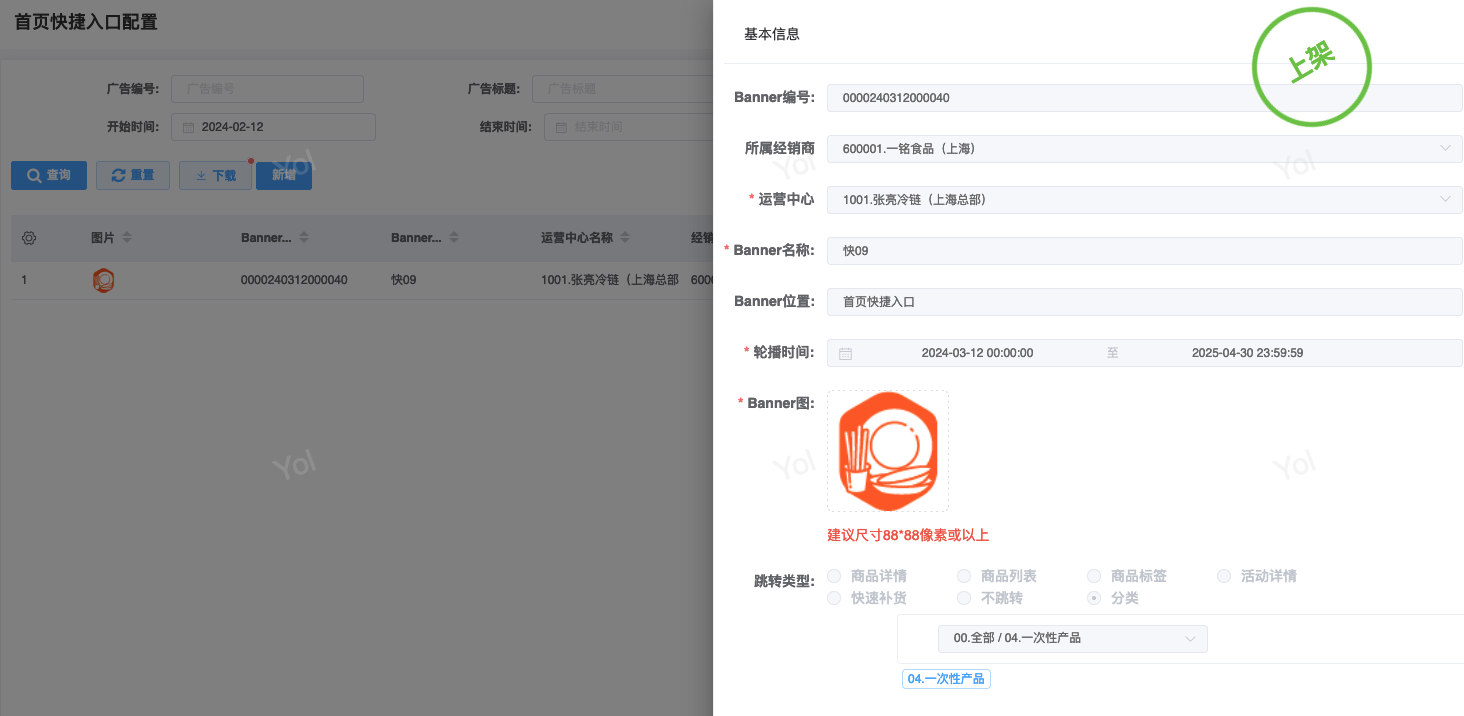Image resolution: width=1464 pixels, height=716 pixels.
Task: Click the settings gear icon in table header
Action: click(x=29, y=238)
